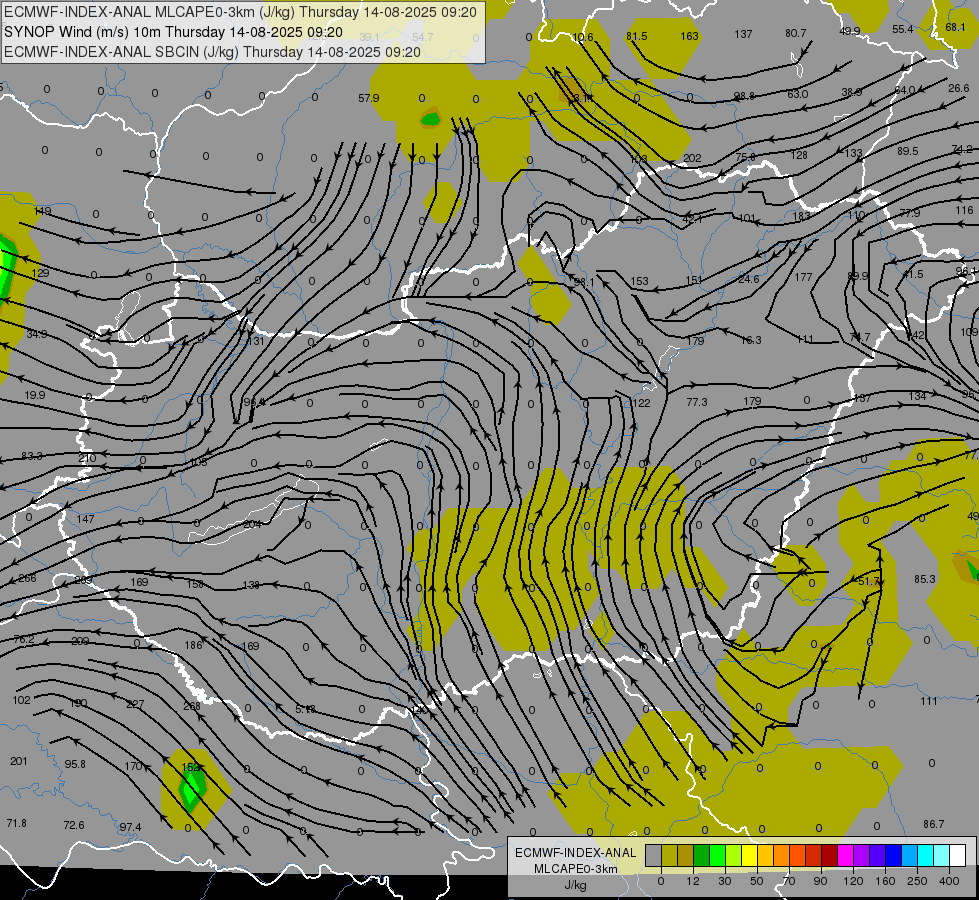
Task: Click the map value 95.8
Action: pos(75,764)
